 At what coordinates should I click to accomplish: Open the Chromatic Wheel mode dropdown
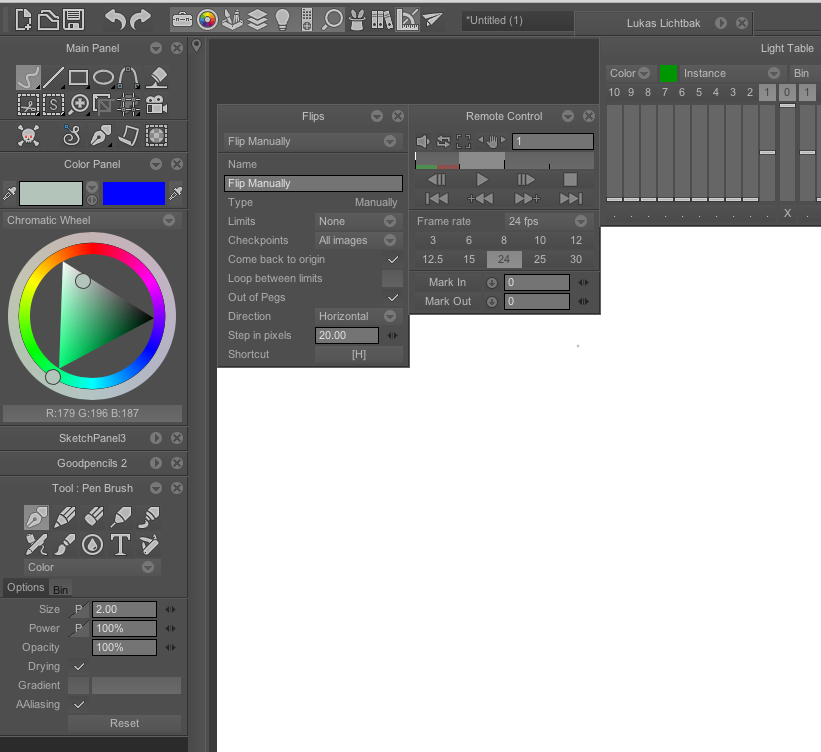click(93, 220)
